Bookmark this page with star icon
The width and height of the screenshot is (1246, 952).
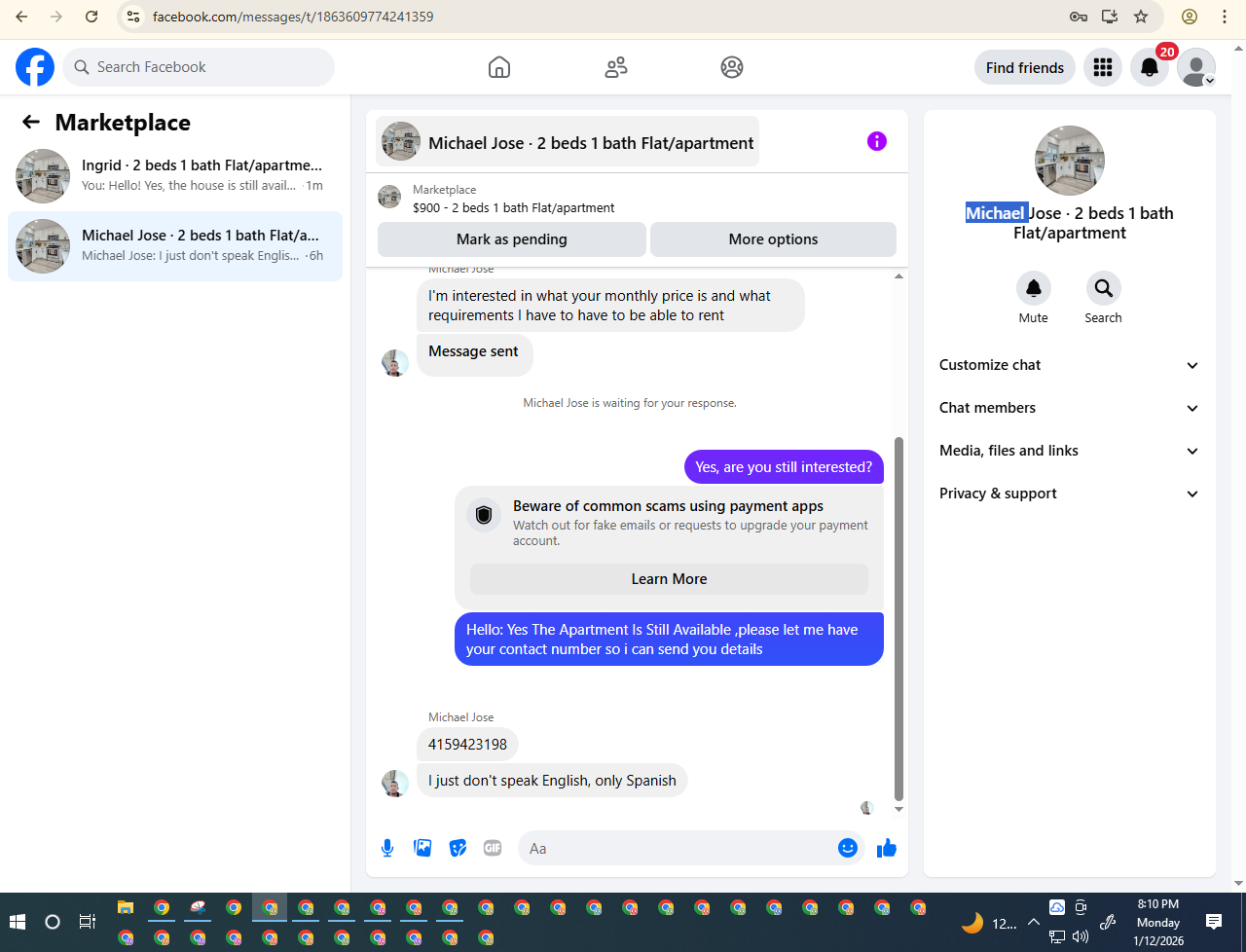click(x=1141, y=17)
